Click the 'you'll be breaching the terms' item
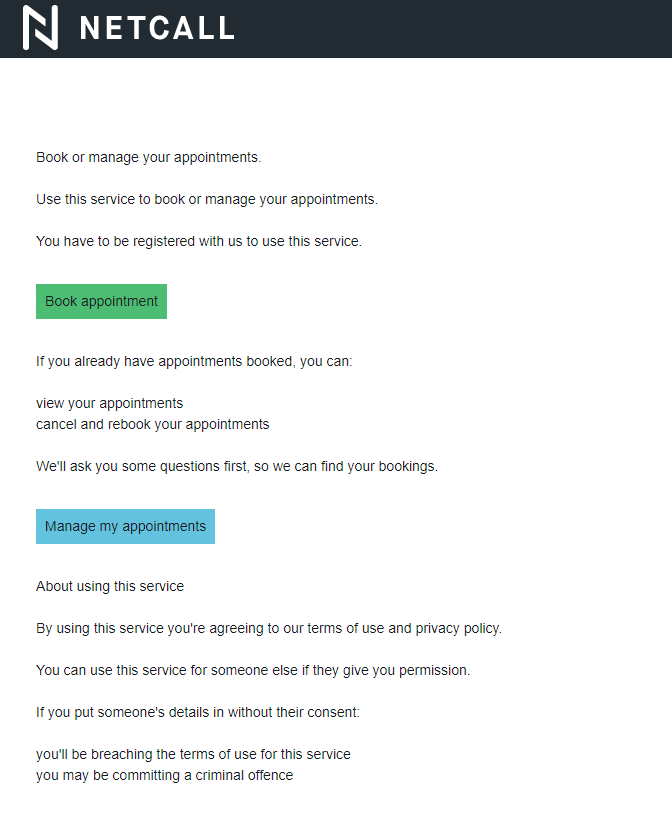This screenshot has width=672, height=814. click(193, 754)
